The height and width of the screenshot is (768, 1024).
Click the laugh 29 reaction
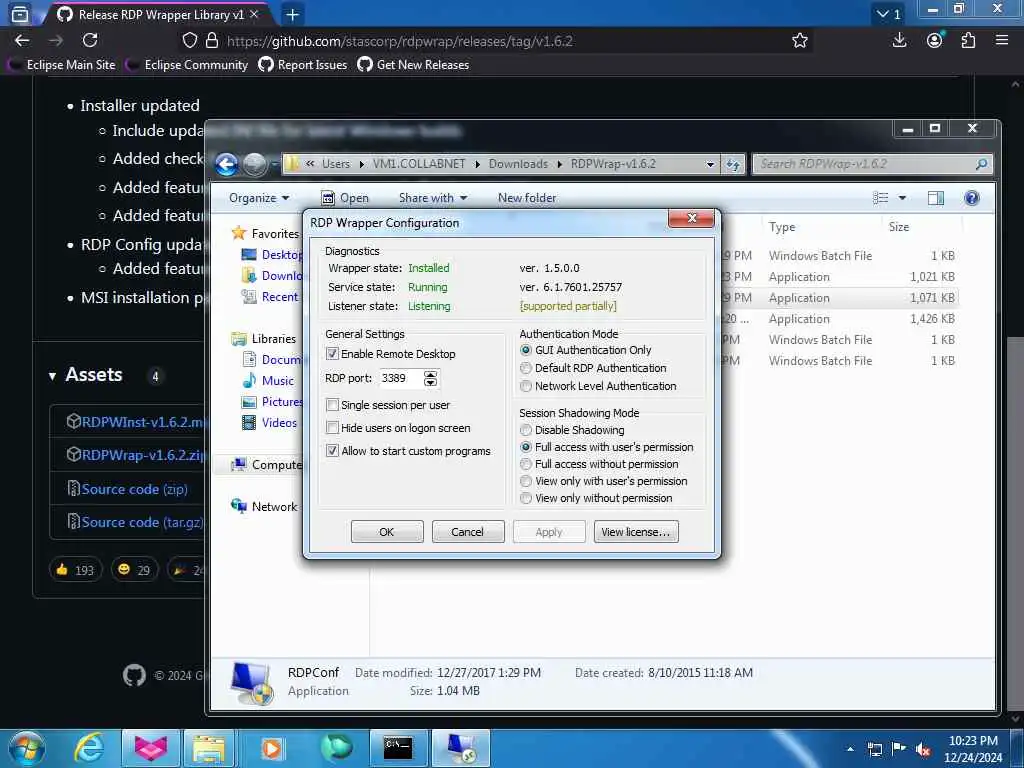(x=134, y=570)
